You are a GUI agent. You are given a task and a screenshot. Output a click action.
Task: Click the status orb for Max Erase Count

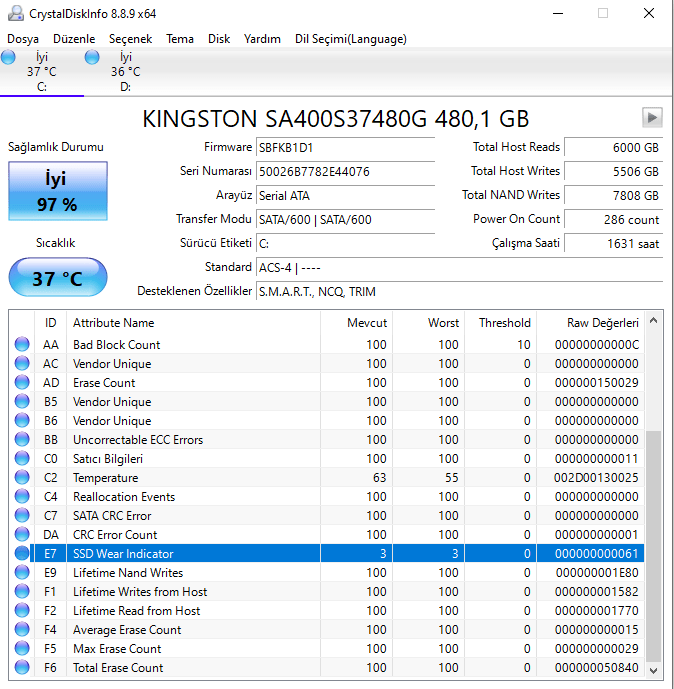tap(22, 648)
